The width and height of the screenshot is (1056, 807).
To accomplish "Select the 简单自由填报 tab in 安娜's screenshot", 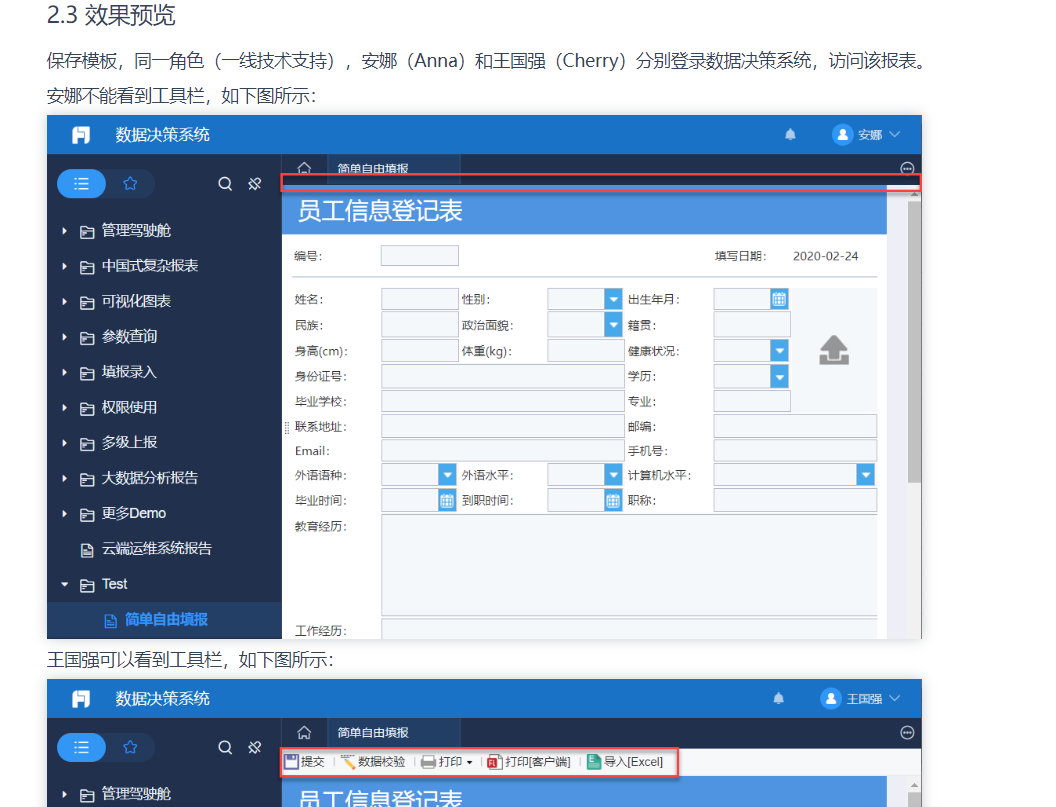I will click(x=394, y=168).
